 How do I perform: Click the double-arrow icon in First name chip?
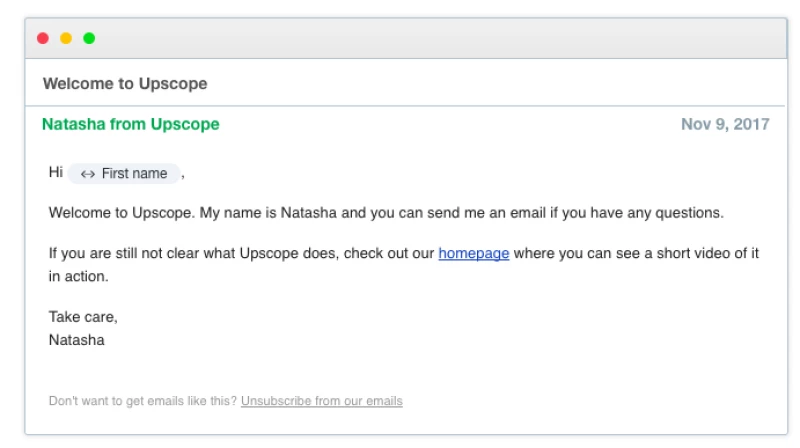(x=88, y=174)
